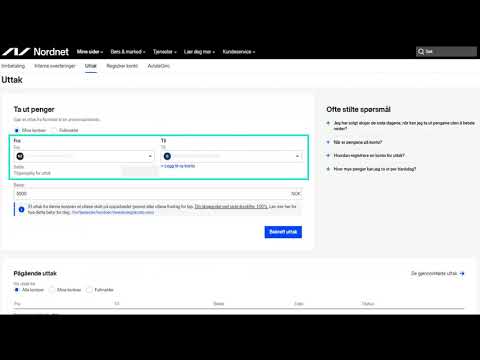Click the search field in the header

tap(446, 51)
